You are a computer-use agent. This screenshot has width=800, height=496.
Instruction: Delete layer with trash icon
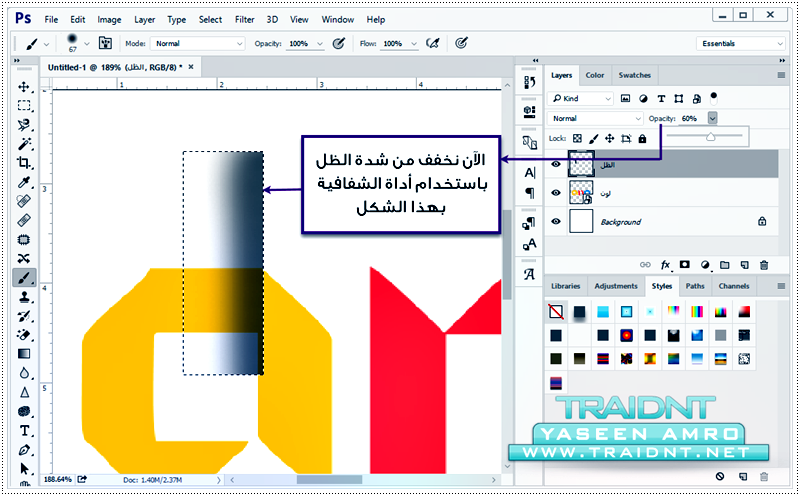(x=764, y=265)
